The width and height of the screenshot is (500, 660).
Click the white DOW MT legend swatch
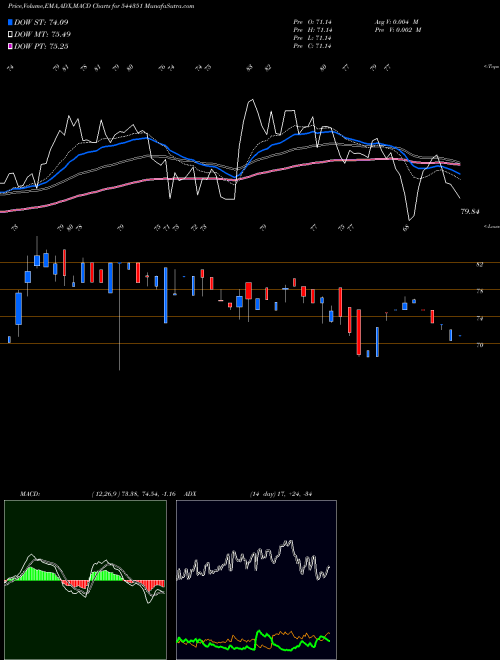11,35
